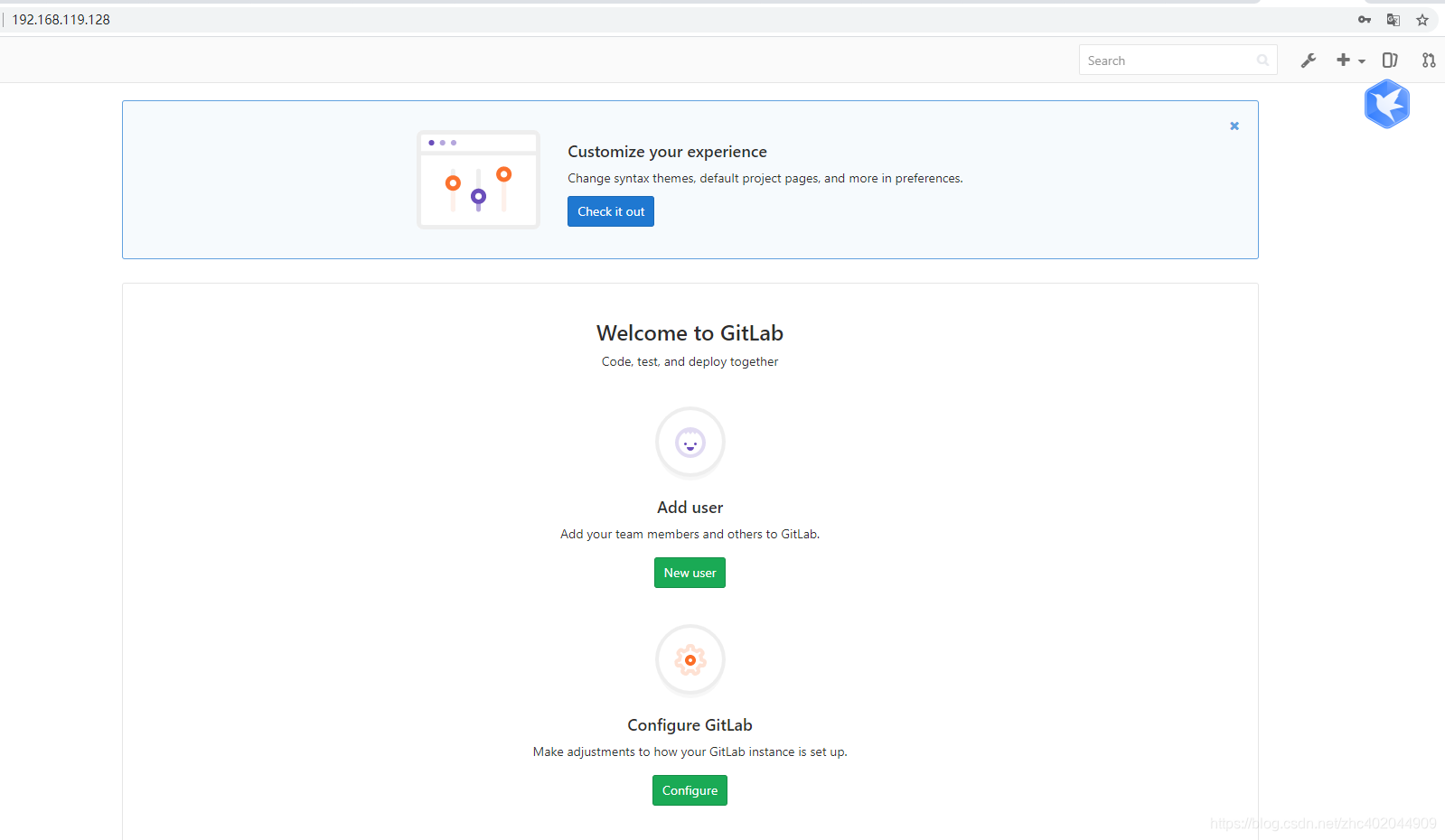Click the search magnifier icon
Screen dimensions: 1445x840
1262,61
